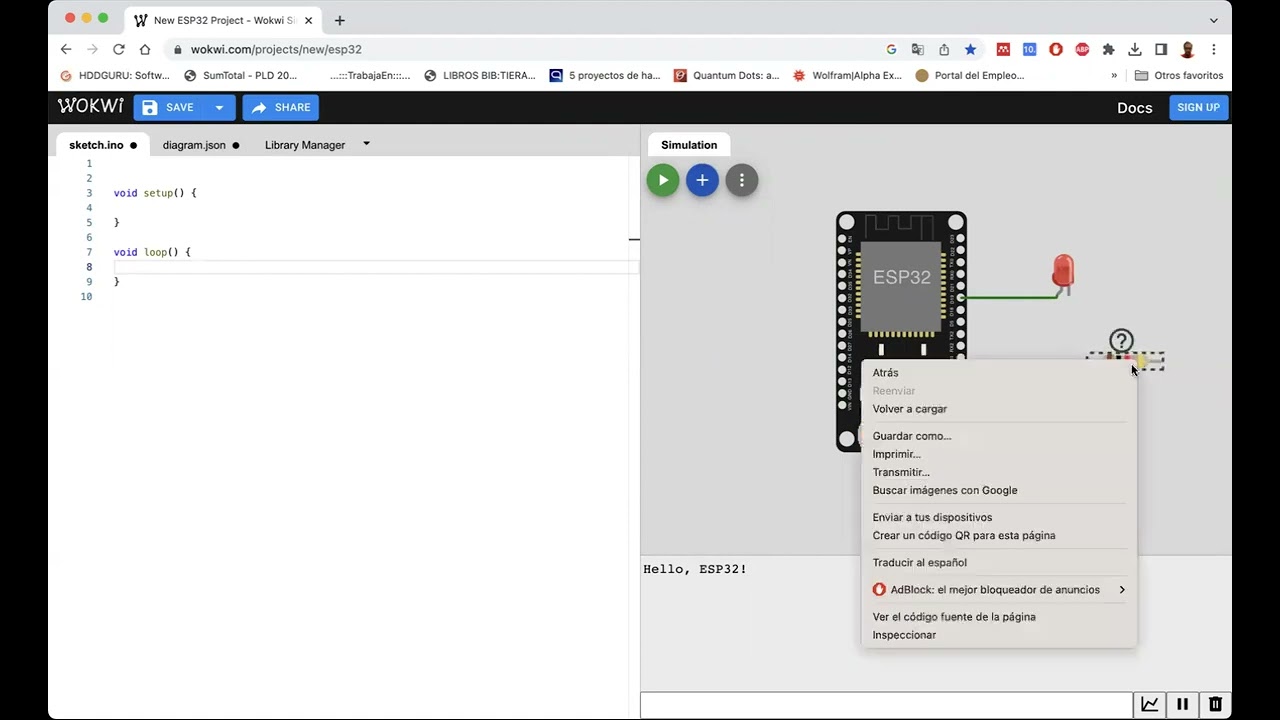Screen dimensions: 1280x720
Task: Reload the page with the refresh icon
Action: pos(119,49)
